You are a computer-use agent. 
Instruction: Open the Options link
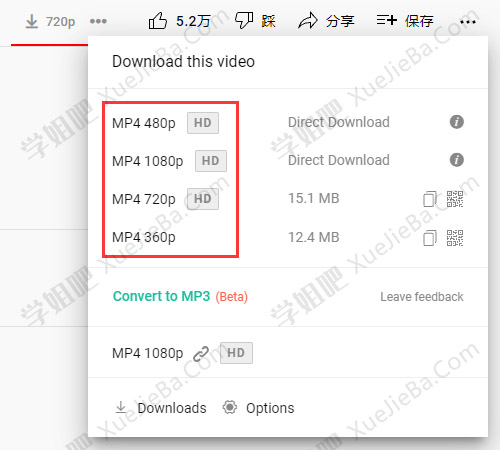[270, 408]
